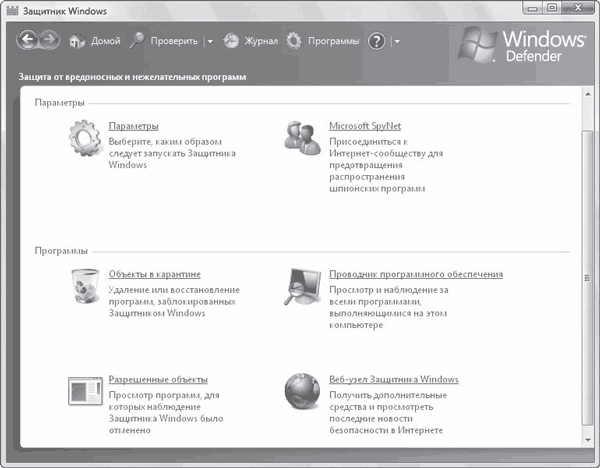The width and height of the screenshot is (600, 468).
Task: Click text 'Выберите, каким образом'
Action: pyautogui.click(x=165, y=142)
